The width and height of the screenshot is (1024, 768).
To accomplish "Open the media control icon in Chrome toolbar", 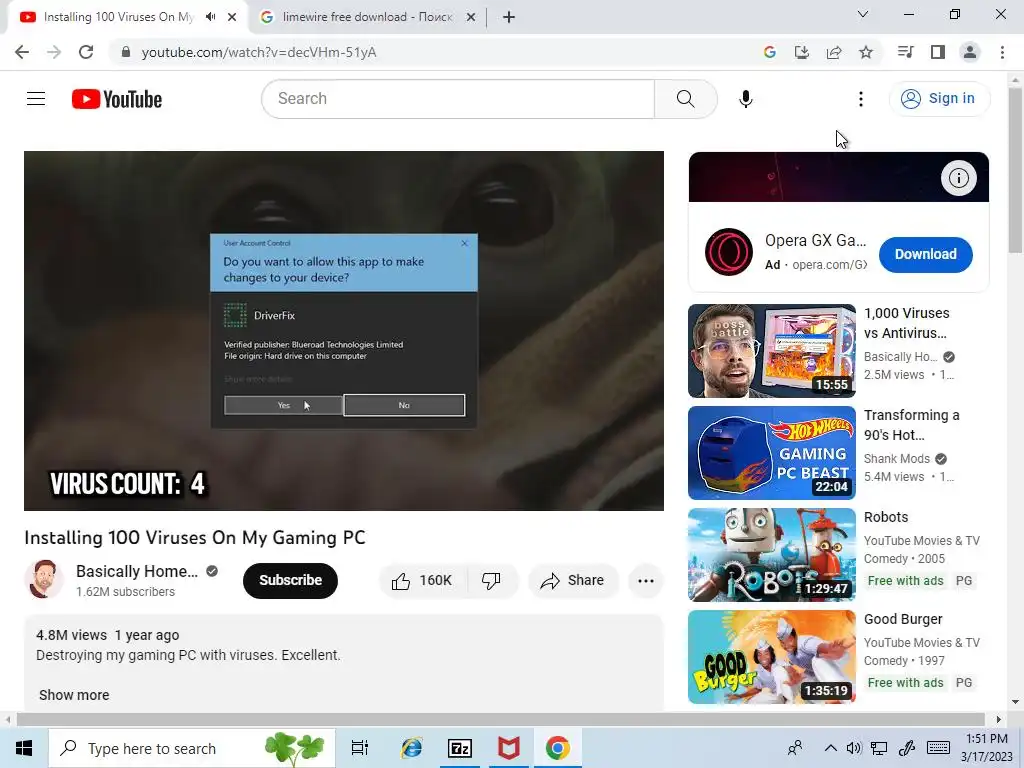I will coord(905,52).
